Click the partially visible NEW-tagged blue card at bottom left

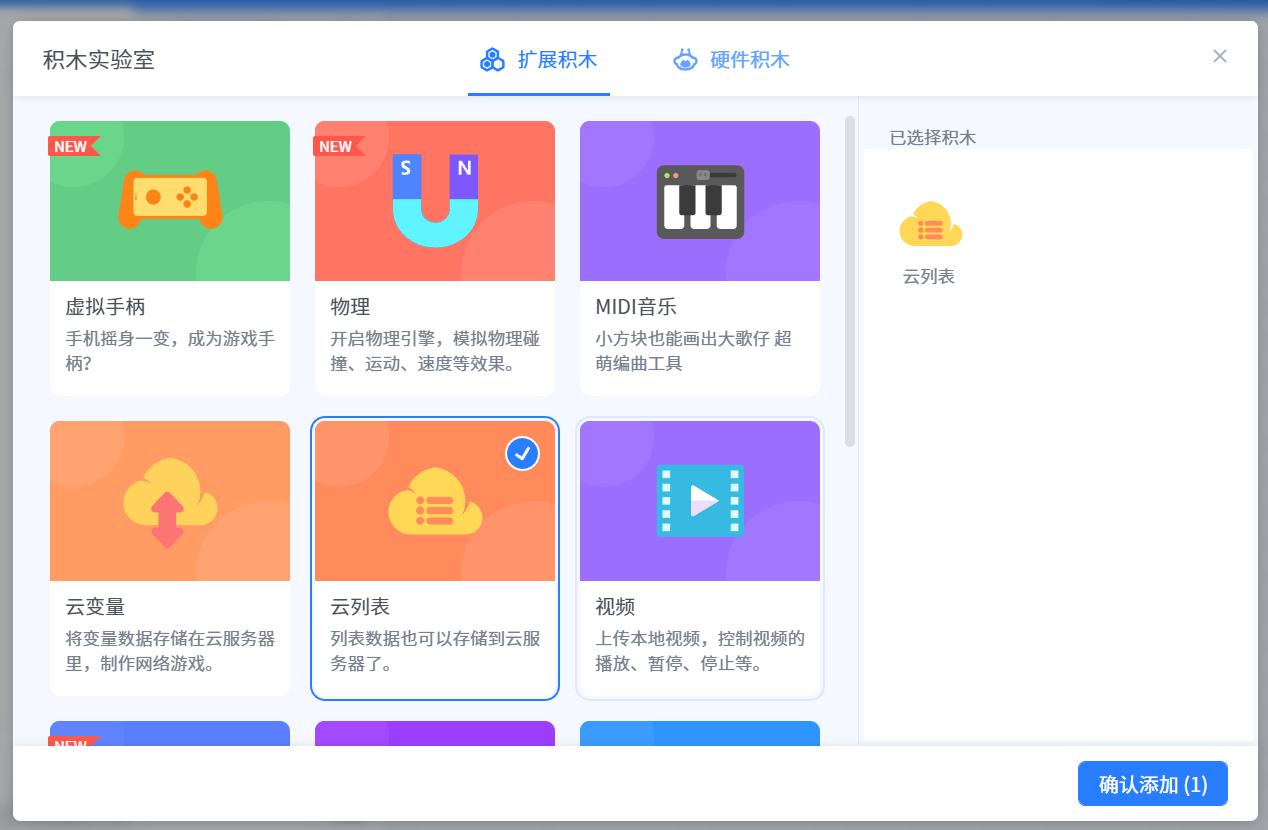[170, 733]
